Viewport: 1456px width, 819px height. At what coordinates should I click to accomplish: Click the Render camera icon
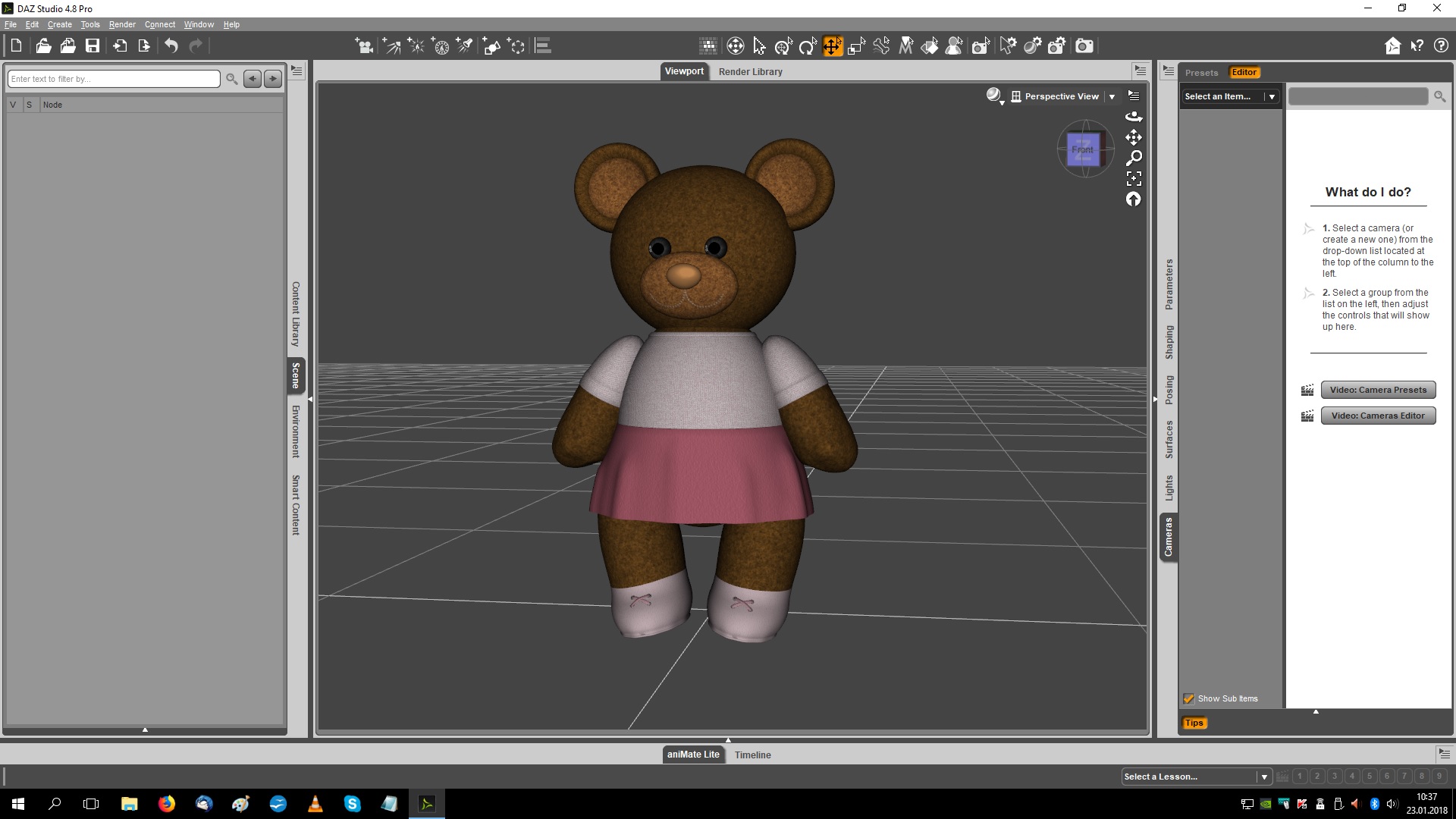[1084, 46]
